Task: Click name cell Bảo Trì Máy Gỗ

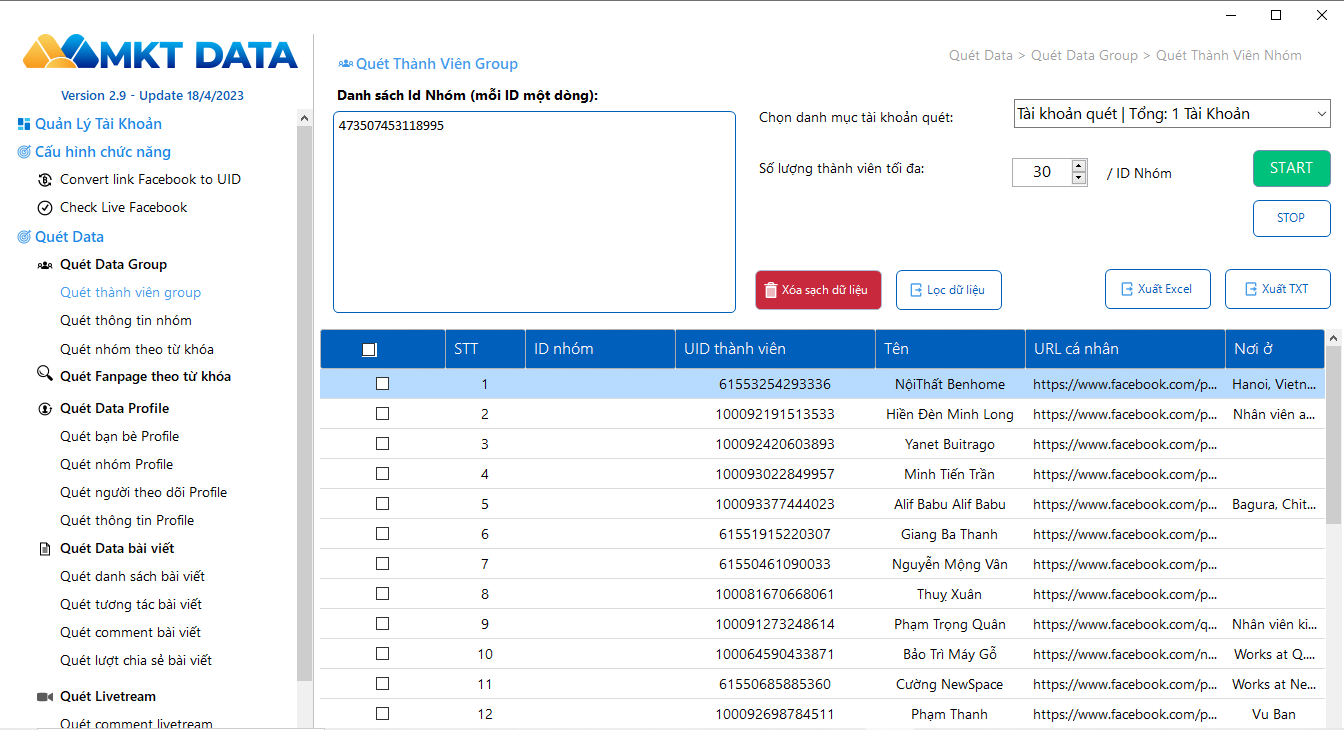Action: (x=950, y=654)
